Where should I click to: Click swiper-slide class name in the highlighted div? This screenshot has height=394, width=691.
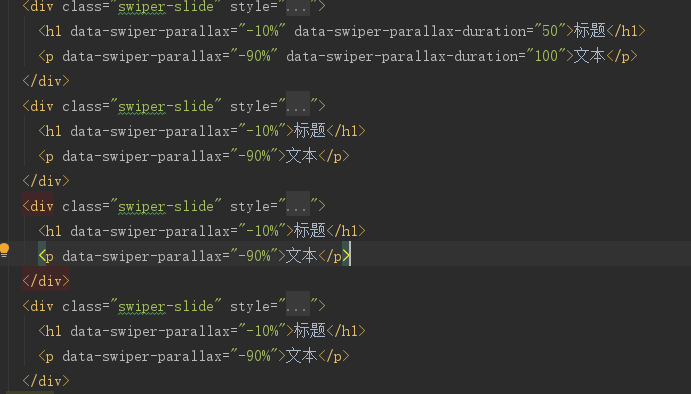pyautogui.click(x=166, y=206)
